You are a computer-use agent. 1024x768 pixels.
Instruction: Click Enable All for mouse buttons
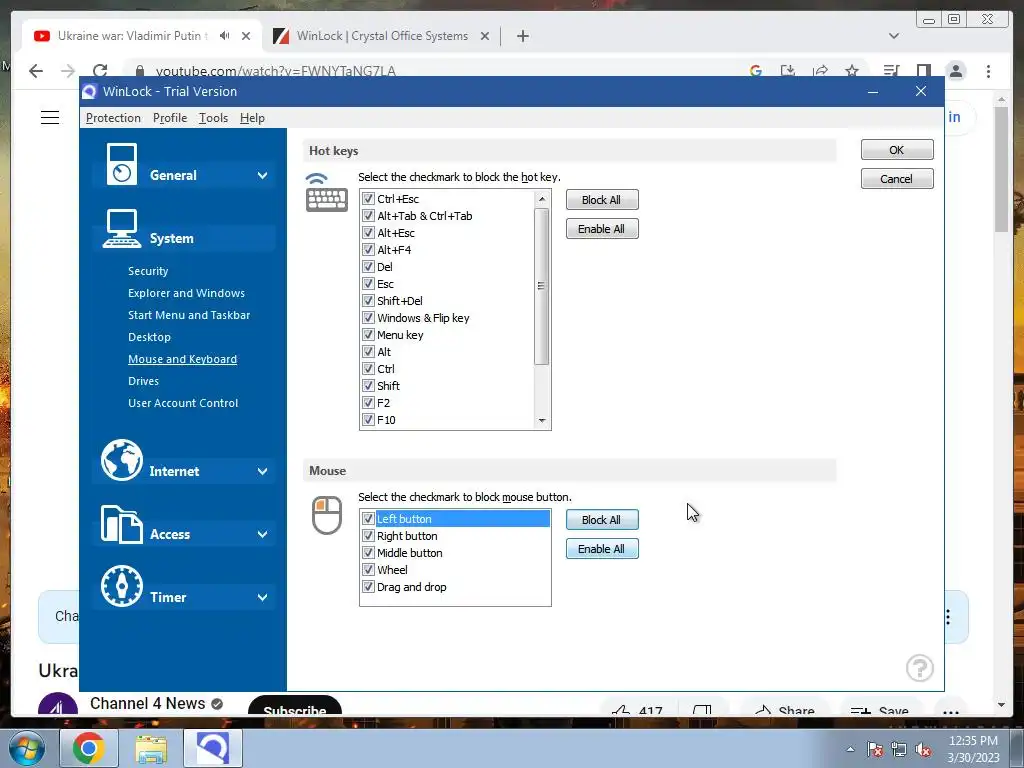pos(602,549)
